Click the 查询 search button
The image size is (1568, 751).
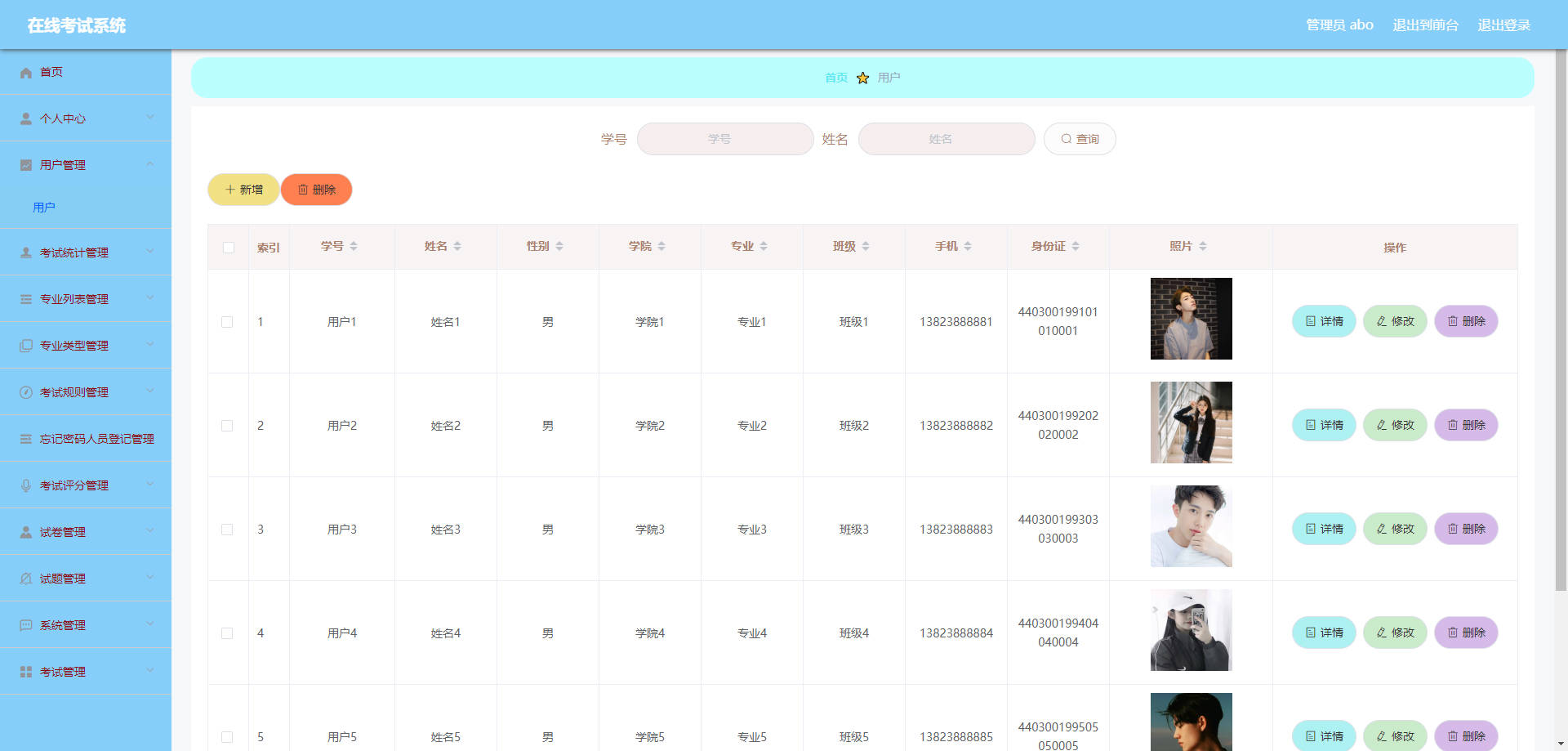click(1080, 139)
